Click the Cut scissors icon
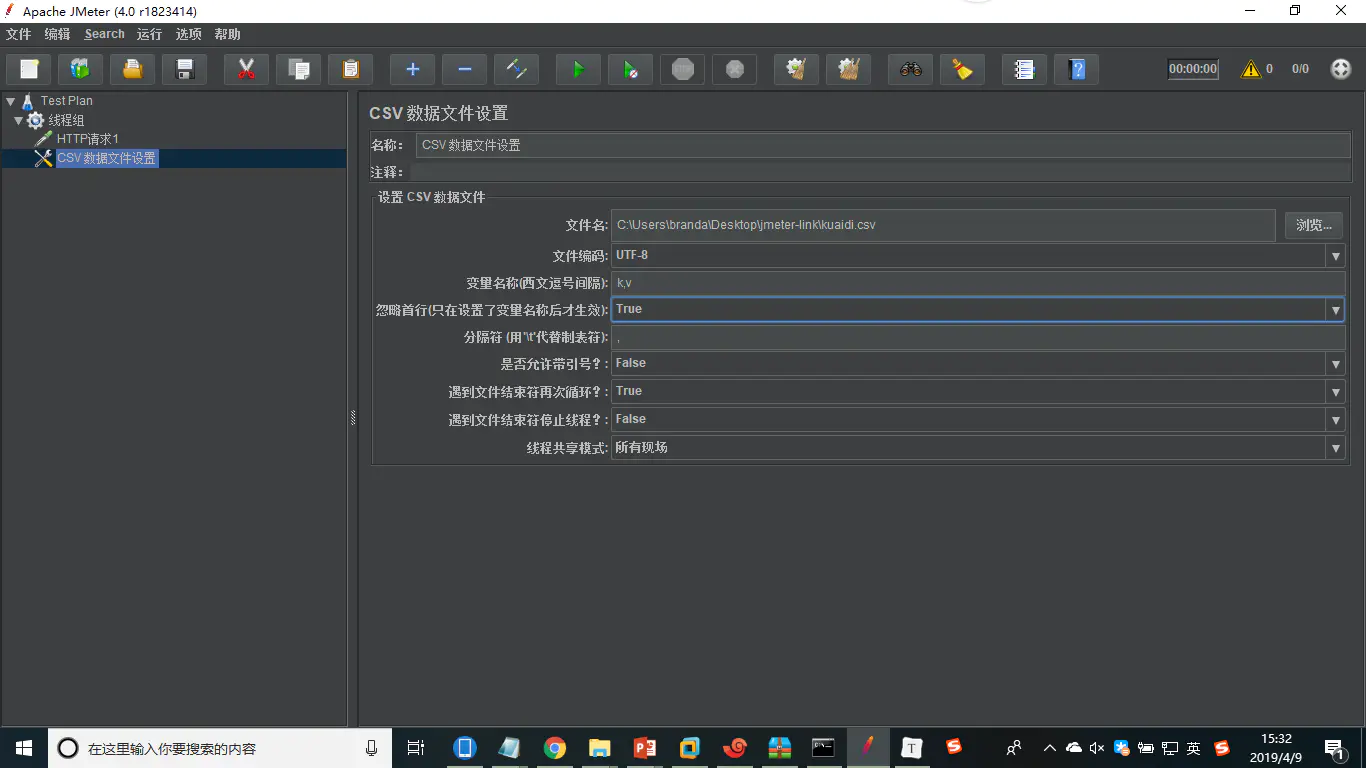 click(x=246, y=69)
